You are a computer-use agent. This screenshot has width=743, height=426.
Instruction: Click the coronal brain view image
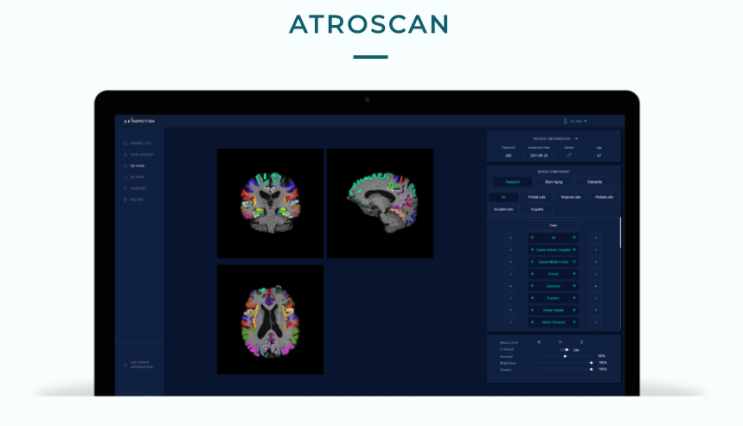coord(270,203)
